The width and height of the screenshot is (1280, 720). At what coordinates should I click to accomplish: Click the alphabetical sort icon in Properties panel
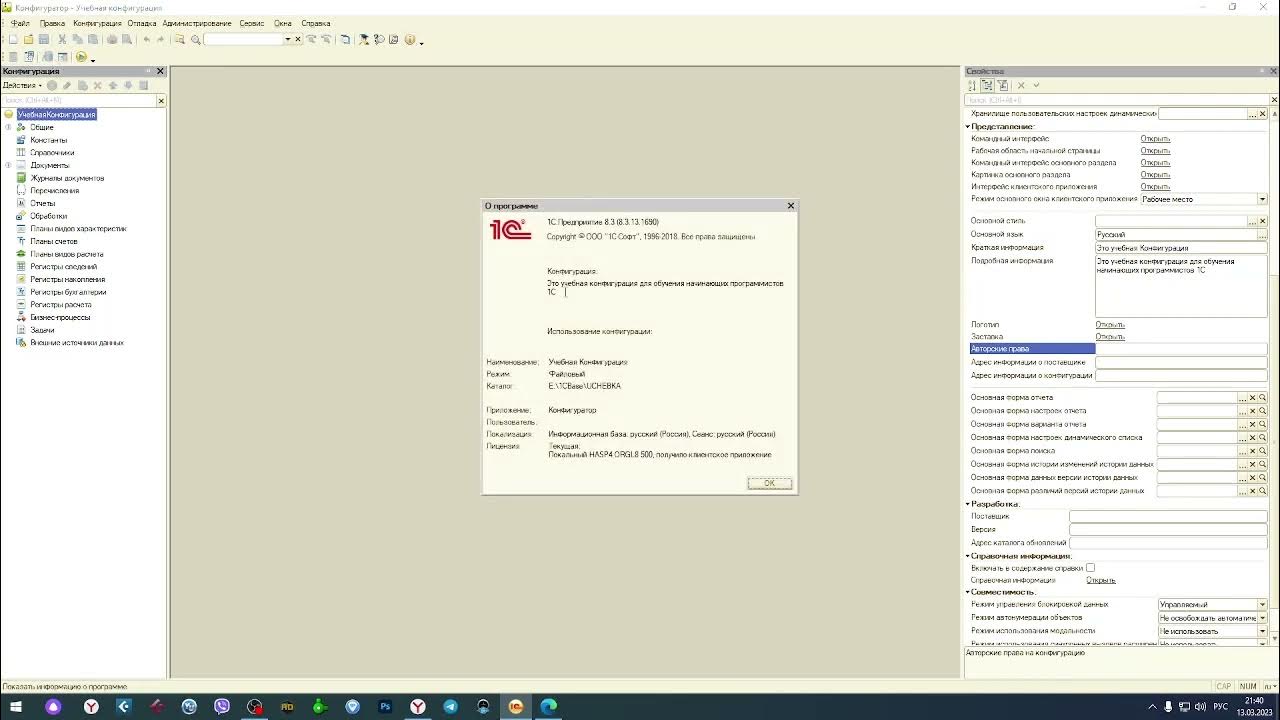(972, 85)
